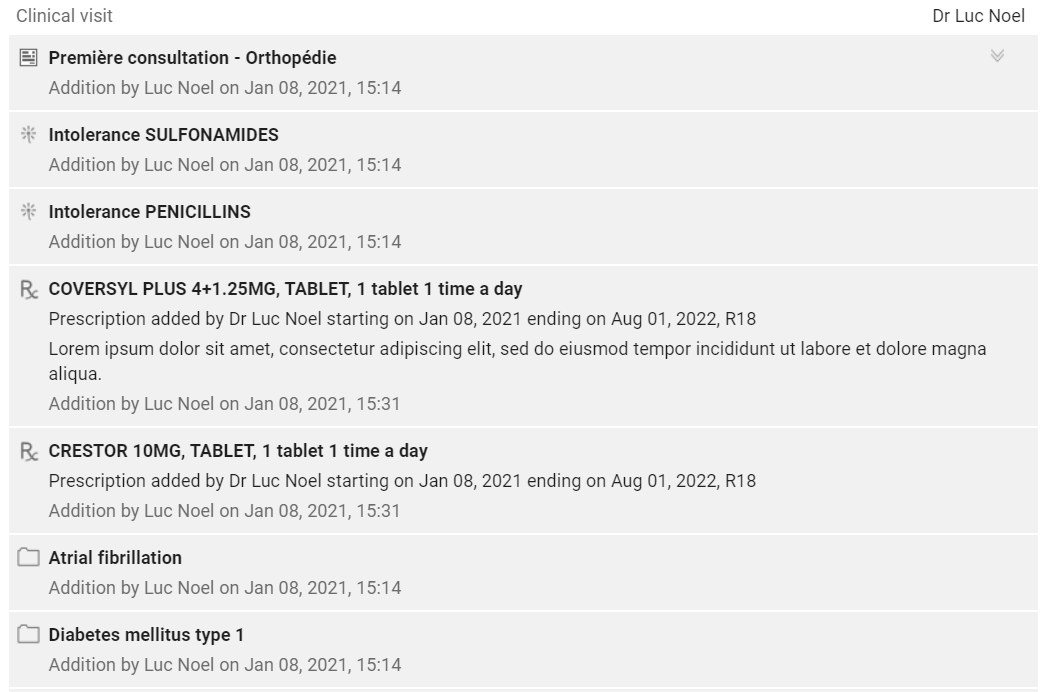Click the Rx icon for CRESTOR 10MG

point(29,452)
